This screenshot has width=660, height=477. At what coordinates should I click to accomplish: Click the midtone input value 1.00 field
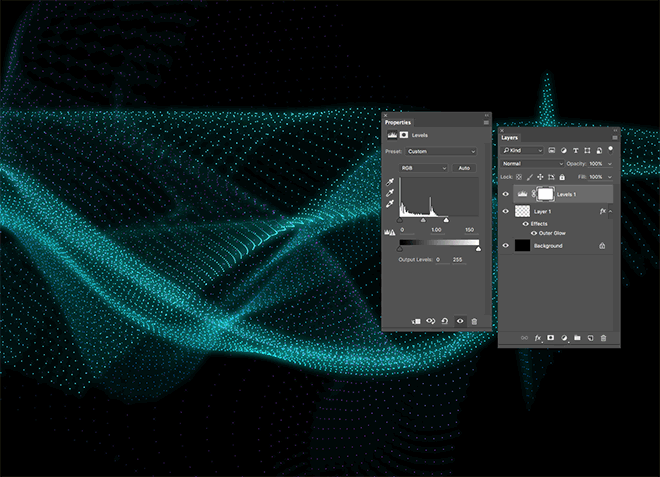[437, 230]
